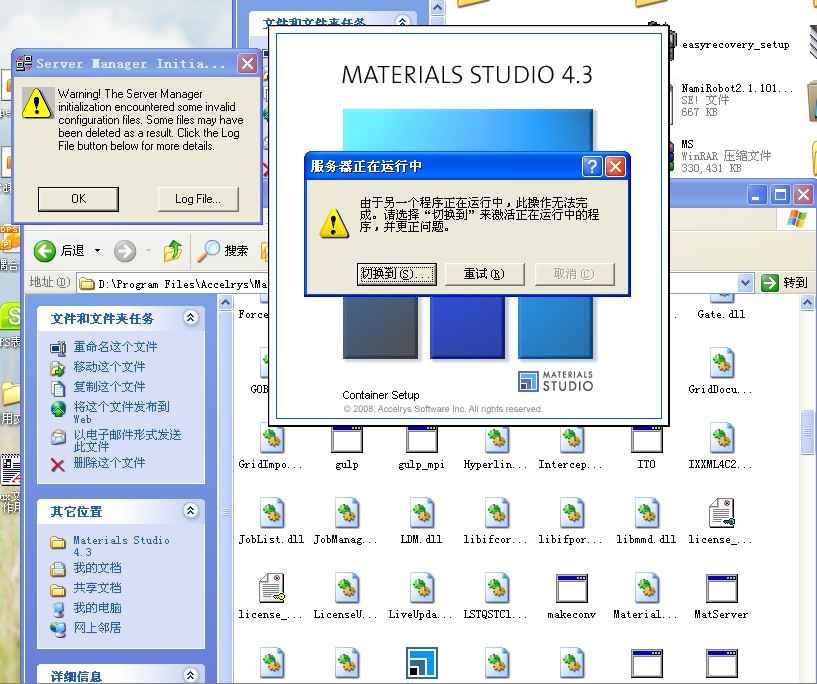Click send file by email link
817x684 pixels.
tap(127, 440)
